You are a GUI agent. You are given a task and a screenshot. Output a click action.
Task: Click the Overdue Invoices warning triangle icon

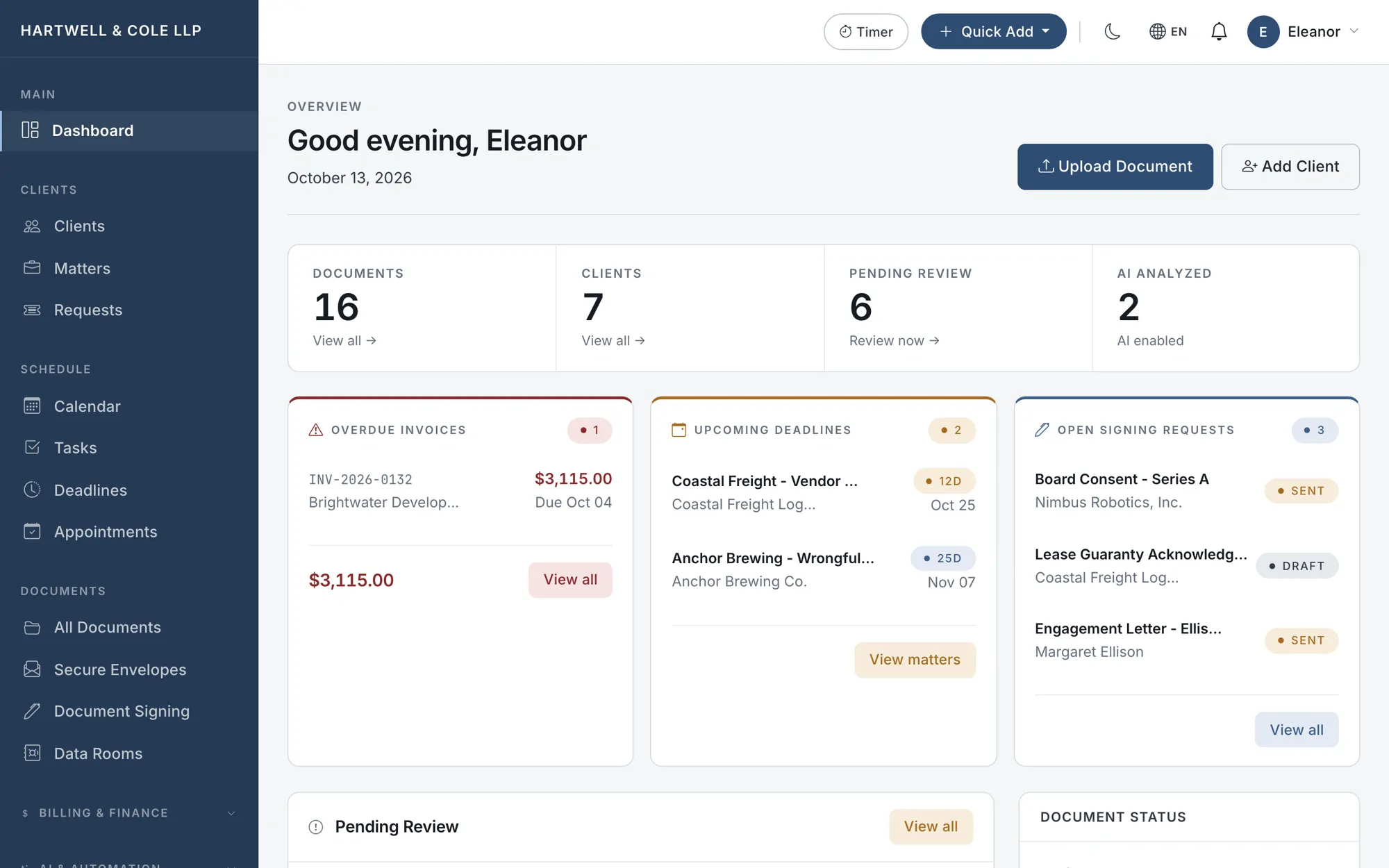pyautogui.click(x=316, y=430)
